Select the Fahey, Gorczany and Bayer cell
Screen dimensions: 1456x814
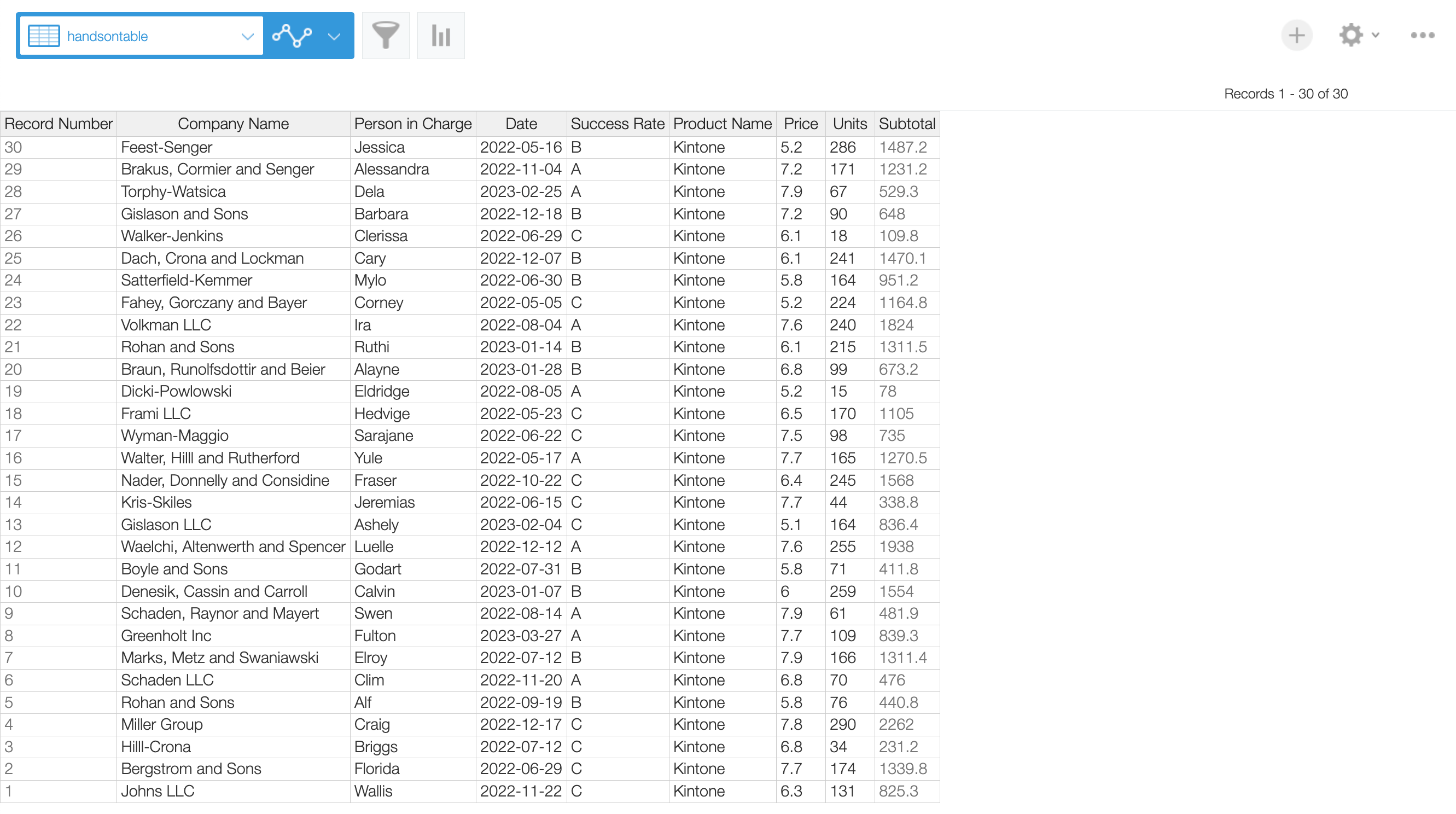(234, 303)
